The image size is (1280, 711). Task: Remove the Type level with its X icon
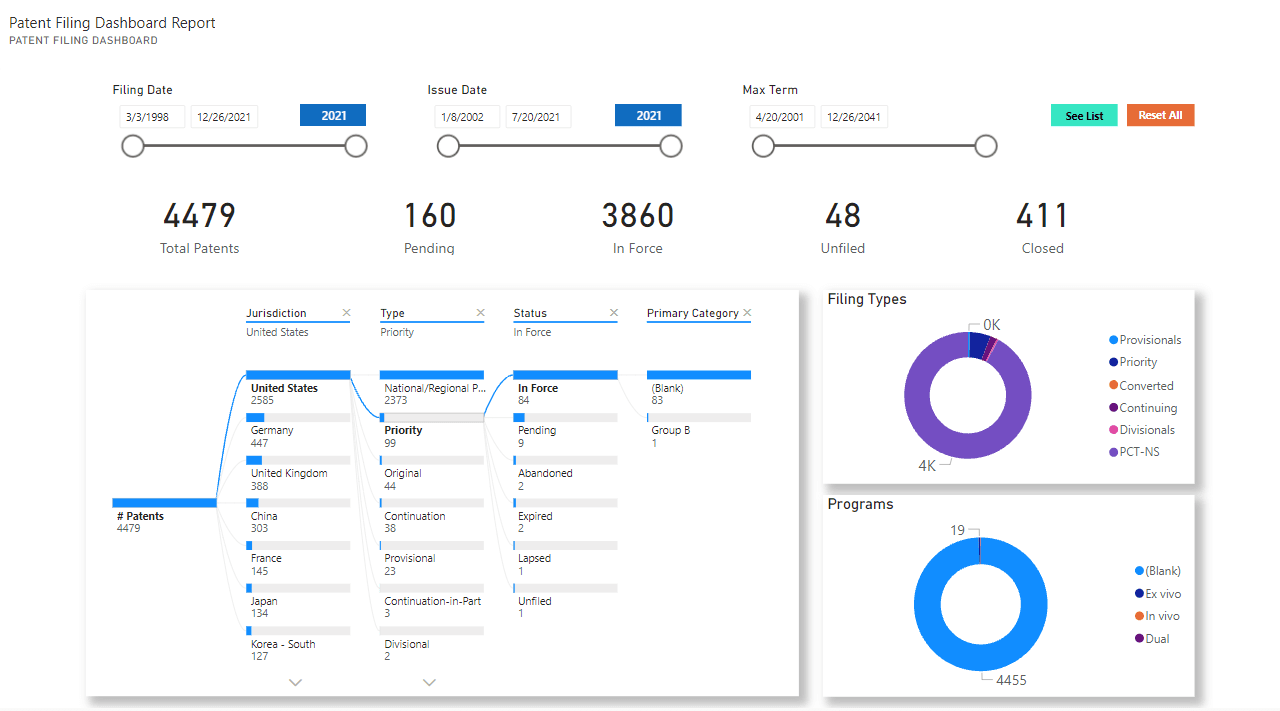[480, 313]
